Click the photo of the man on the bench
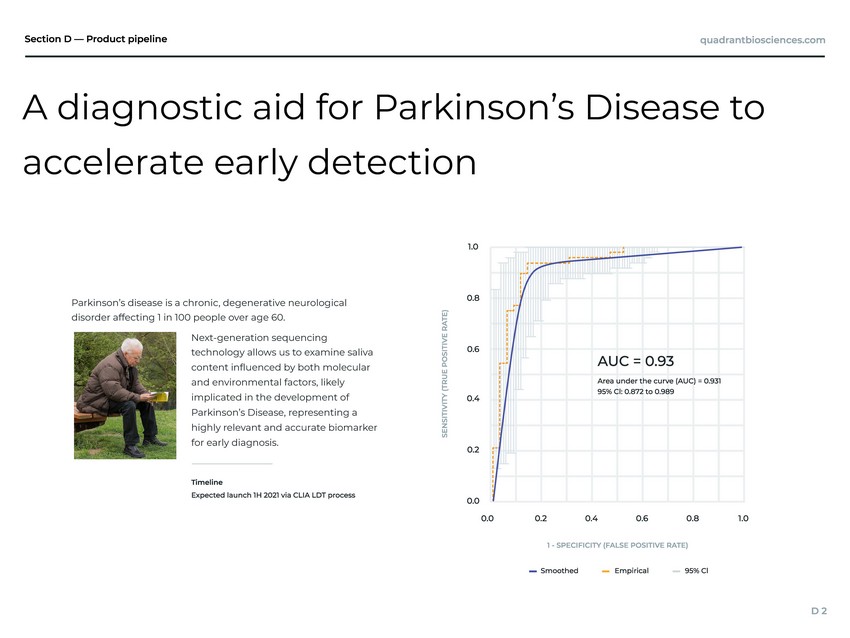 (128, 397)
